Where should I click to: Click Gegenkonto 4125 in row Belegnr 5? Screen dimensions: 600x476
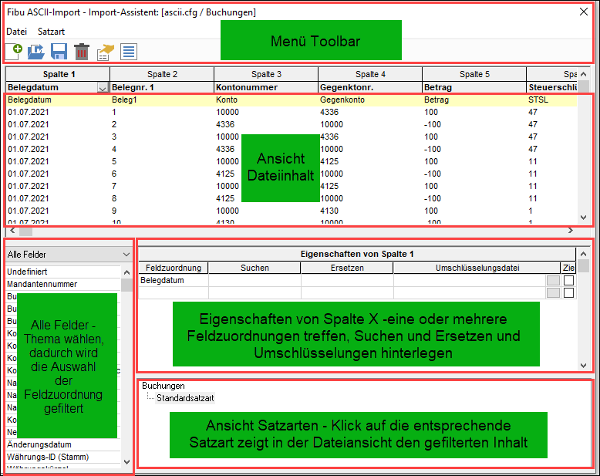pos(329,161)
